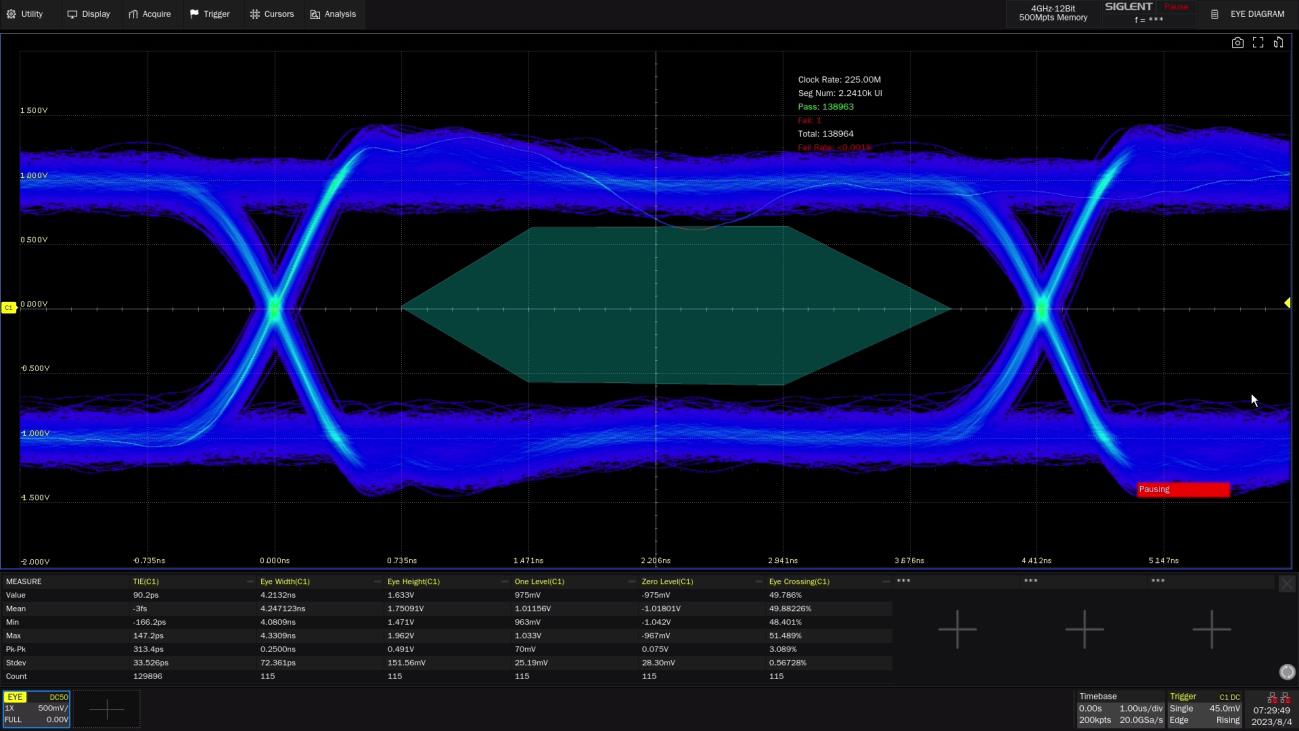This screenshot has width=1299, height=731.
Task: Open the EYE DIAGRAM side panel
Action: click(x=1248, y=14)
